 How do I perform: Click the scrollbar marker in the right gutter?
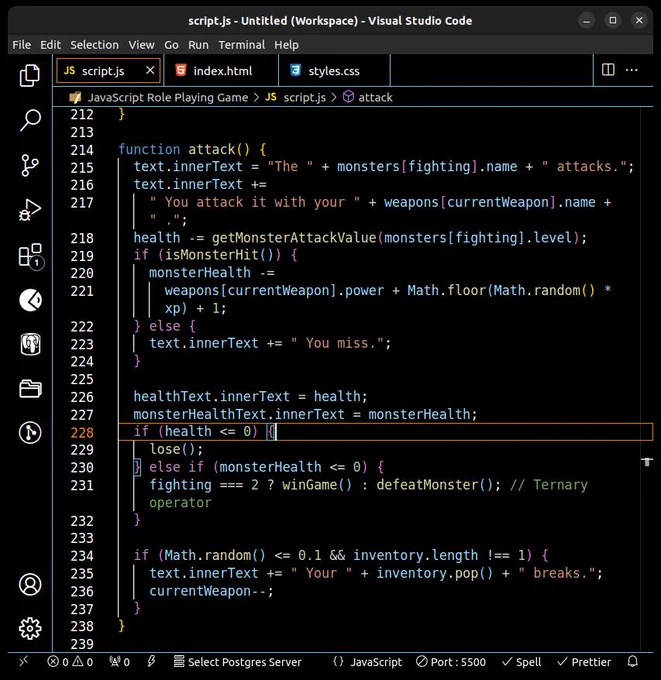coord(647,462)
